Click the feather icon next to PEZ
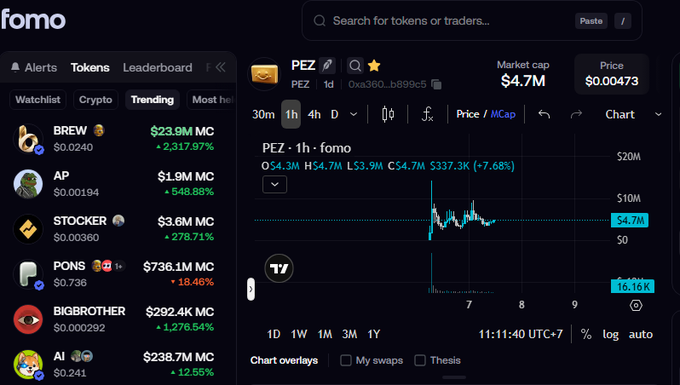The width and height of the screenshot is (680, 385). [327, 66]
